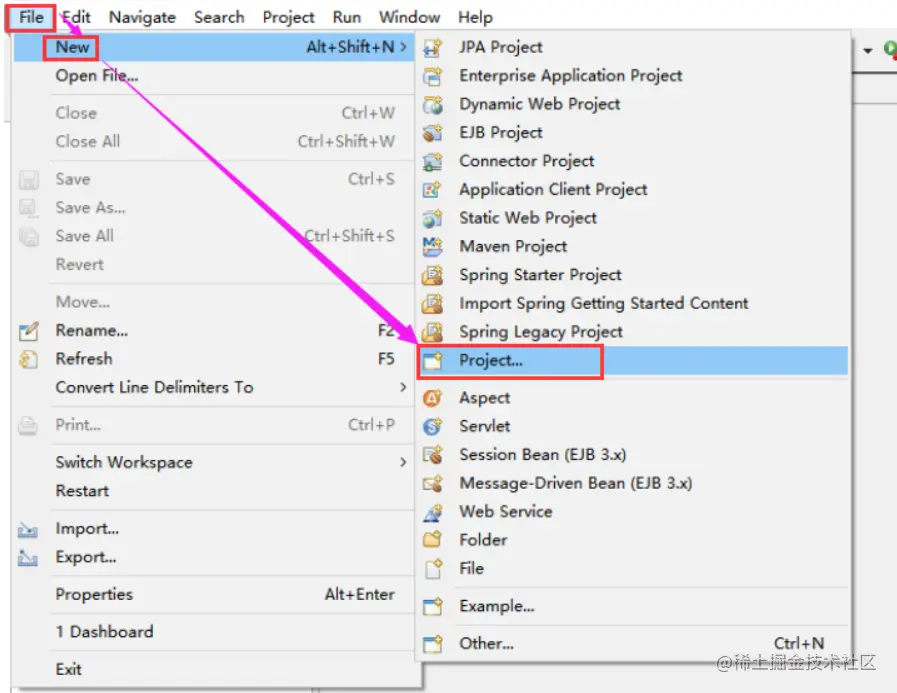Click the Example... wizard icon
Viewport: 897px width, 693px height.
(x=432, y=606)
